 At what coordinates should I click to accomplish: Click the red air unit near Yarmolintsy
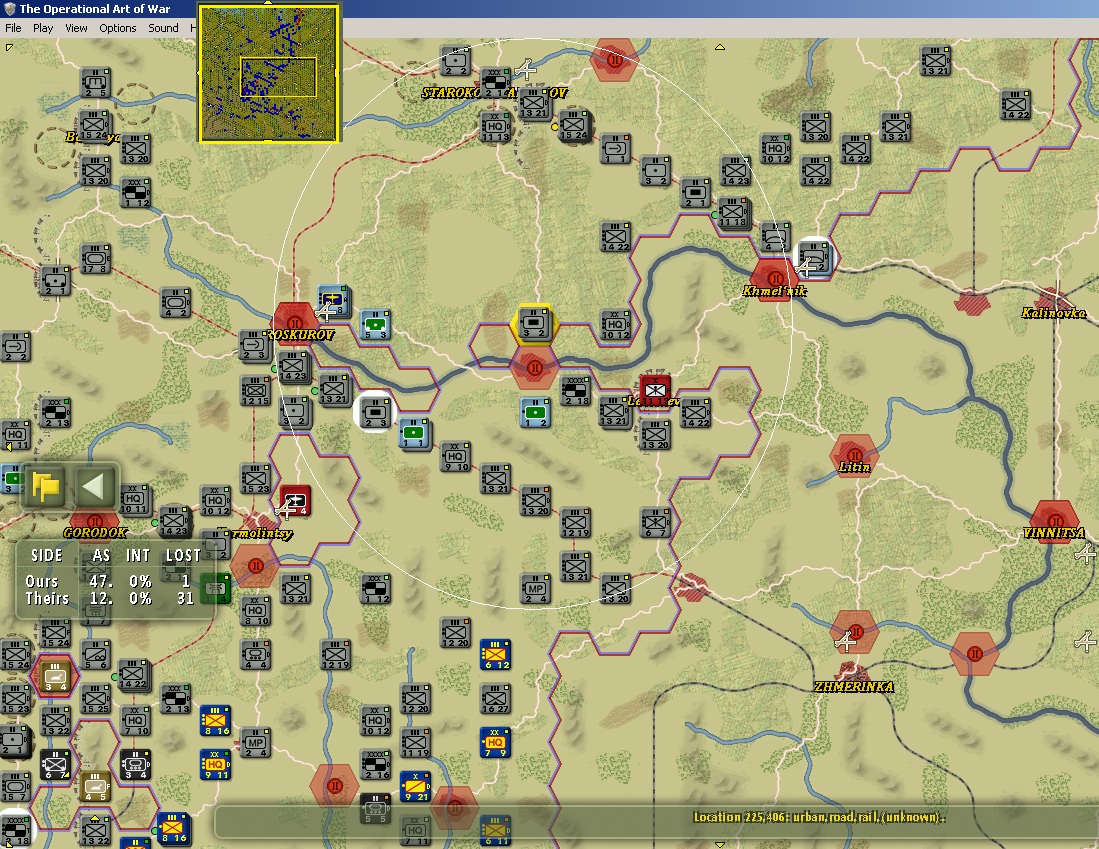[294, 501]
